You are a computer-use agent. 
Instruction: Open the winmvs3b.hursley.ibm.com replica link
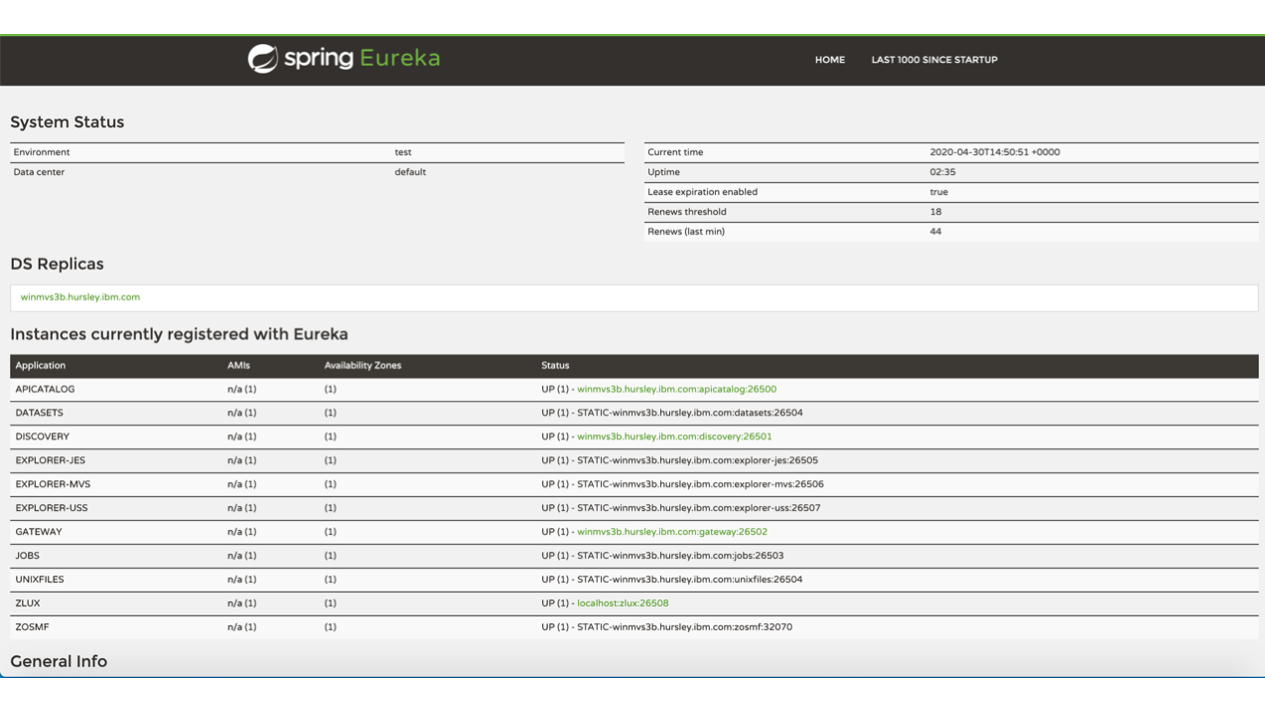[79, 297]
